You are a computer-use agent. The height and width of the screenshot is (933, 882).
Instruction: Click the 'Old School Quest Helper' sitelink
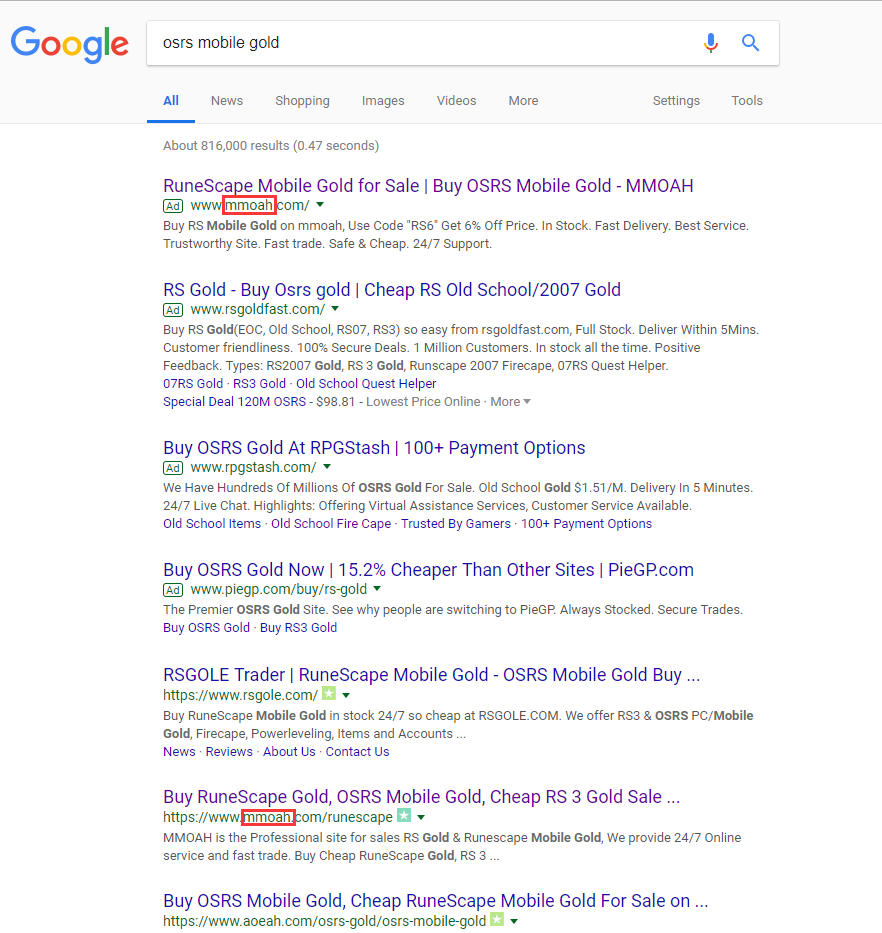pos(366,384)
